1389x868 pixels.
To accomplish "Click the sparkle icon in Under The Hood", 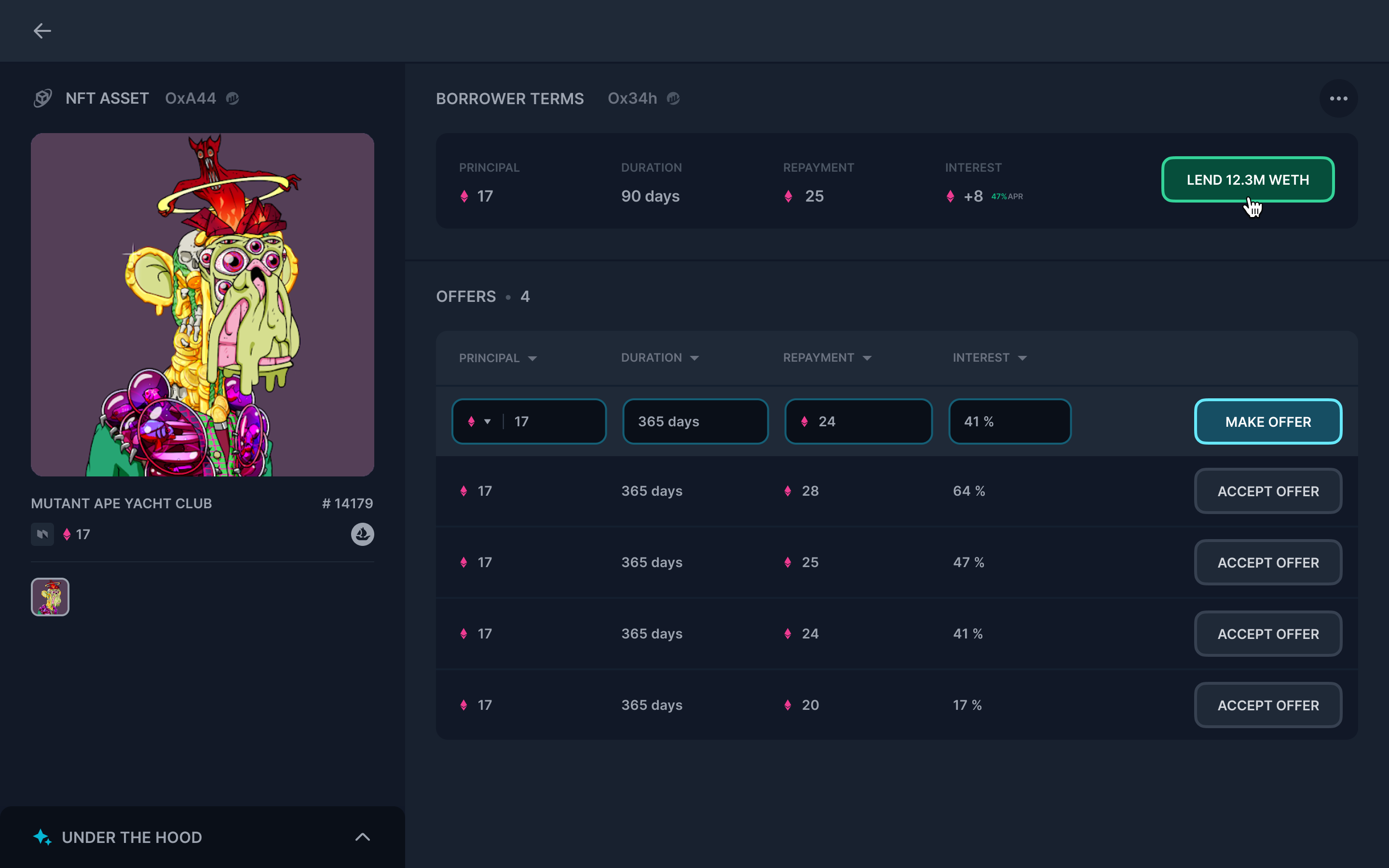I will (42, 837).
